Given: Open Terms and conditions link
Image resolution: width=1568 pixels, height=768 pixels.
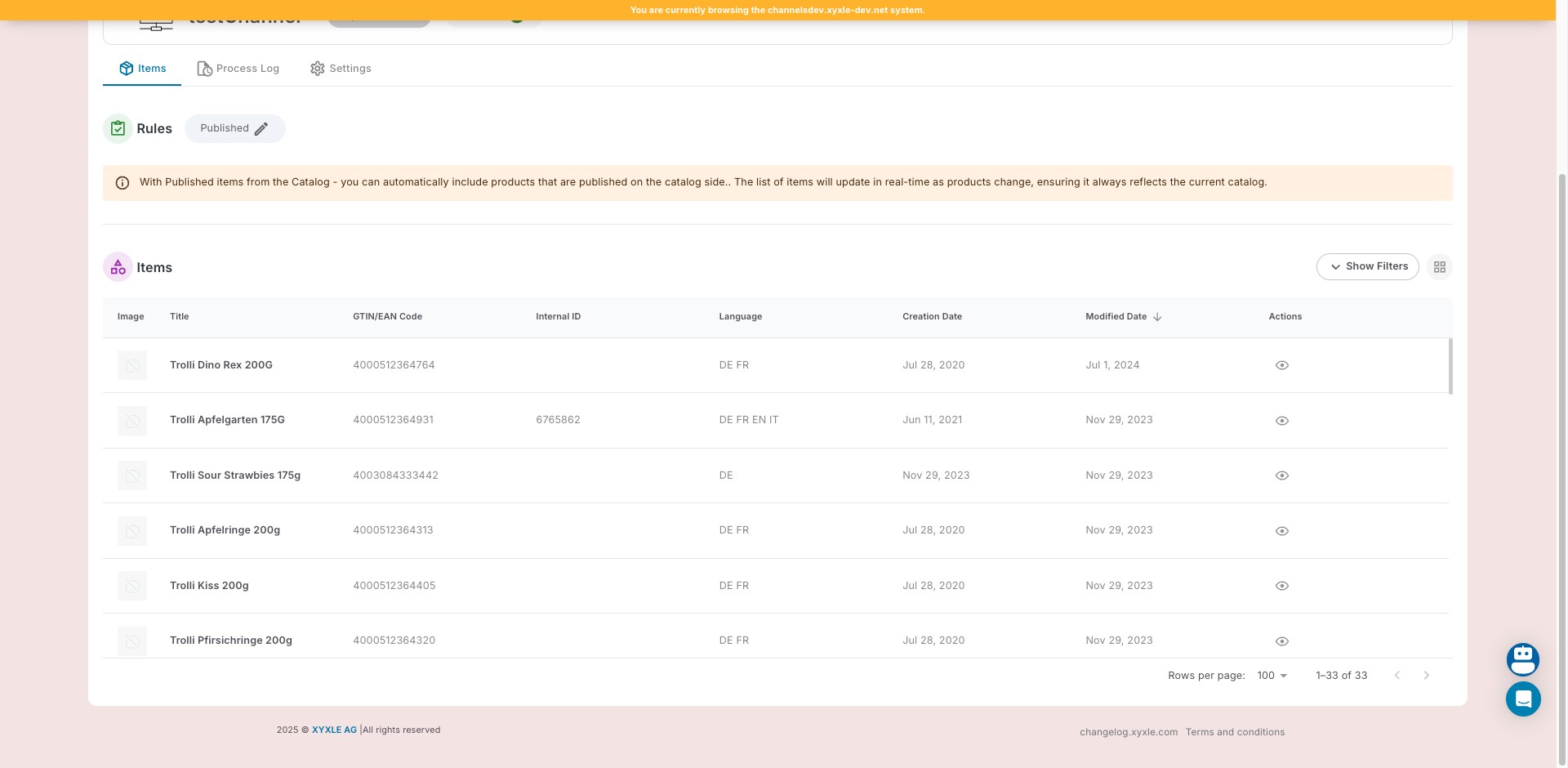Looking at the screenshot, I should click(x=1235, y=732).
